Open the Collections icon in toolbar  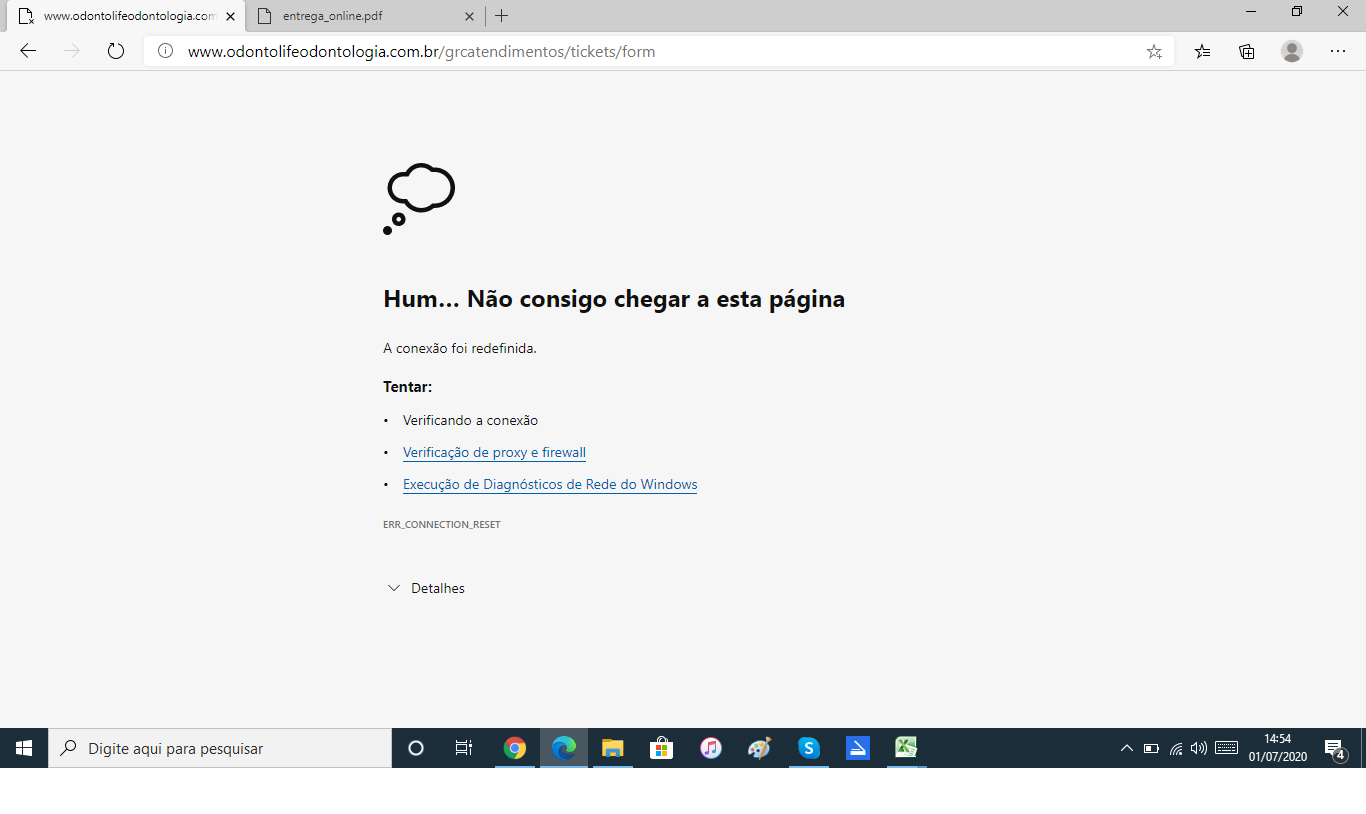tap(1247, 52)
